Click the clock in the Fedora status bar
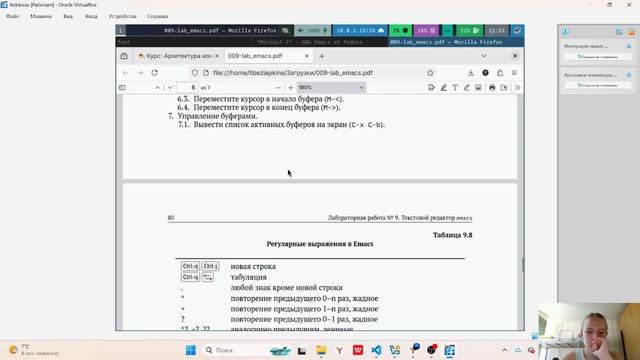 click(x=497, y=31)
